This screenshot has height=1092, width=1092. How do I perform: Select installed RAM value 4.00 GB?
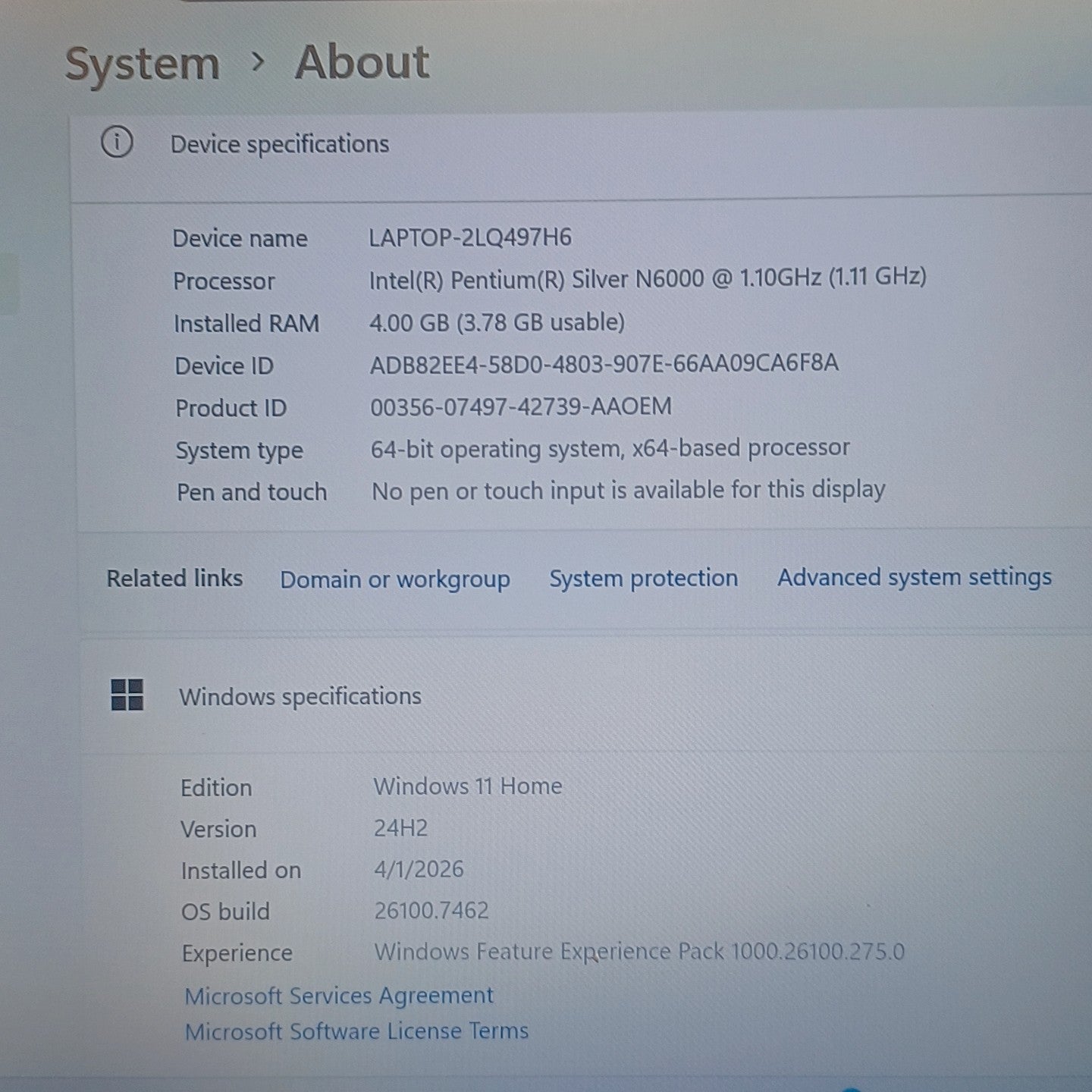coord(497,322)
